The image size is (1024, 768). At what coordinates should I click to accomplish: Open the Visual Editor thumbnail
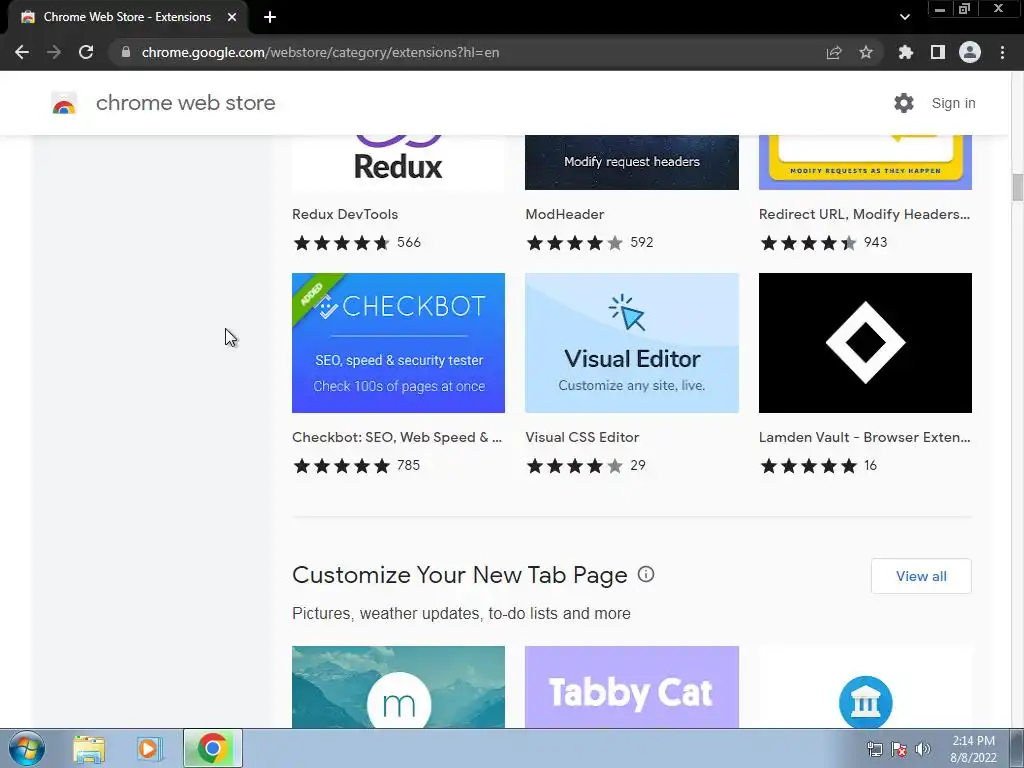[632, 343]
